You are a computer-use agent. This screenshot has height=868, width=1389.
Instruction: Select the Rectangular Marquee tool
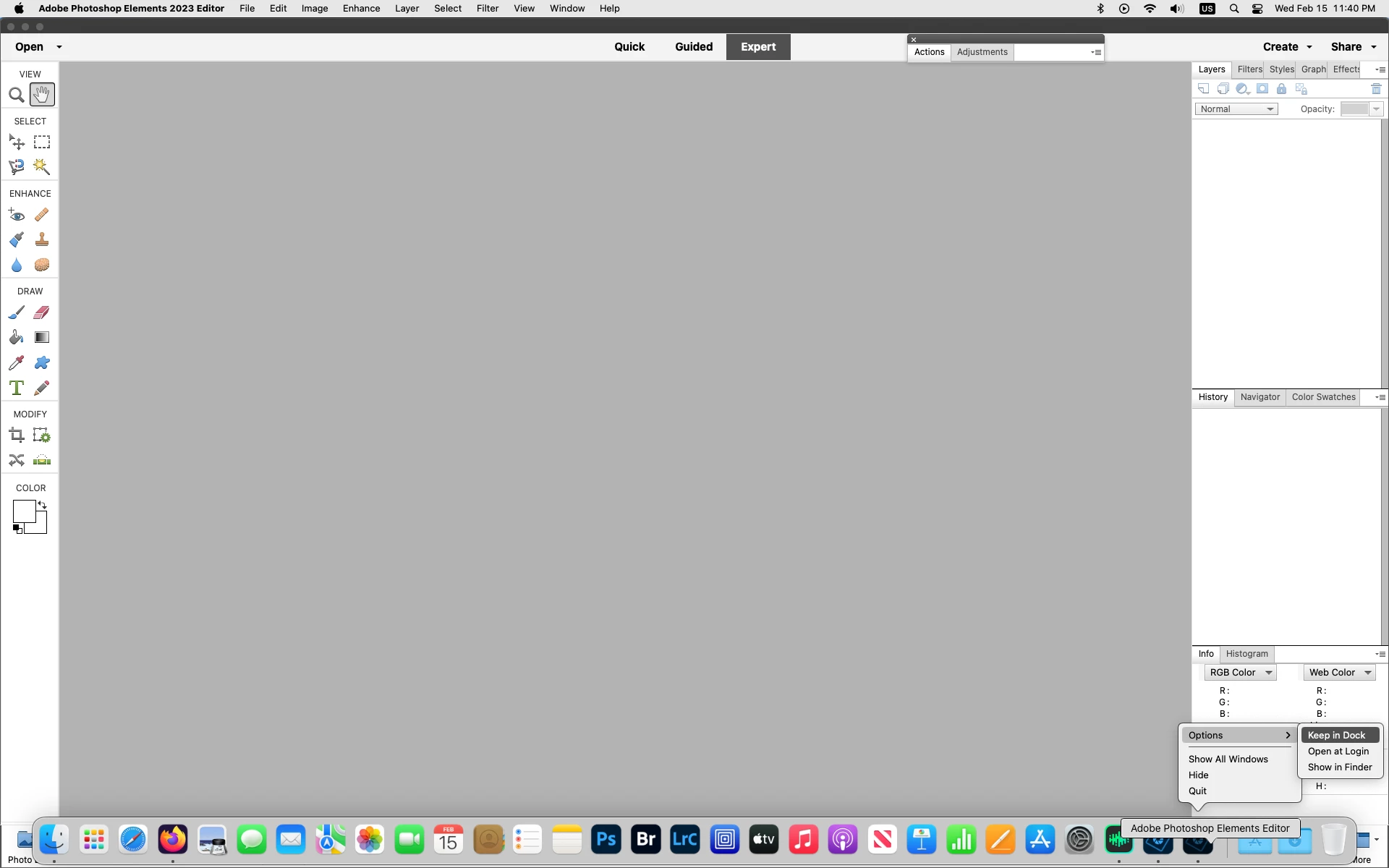(42, 142)
